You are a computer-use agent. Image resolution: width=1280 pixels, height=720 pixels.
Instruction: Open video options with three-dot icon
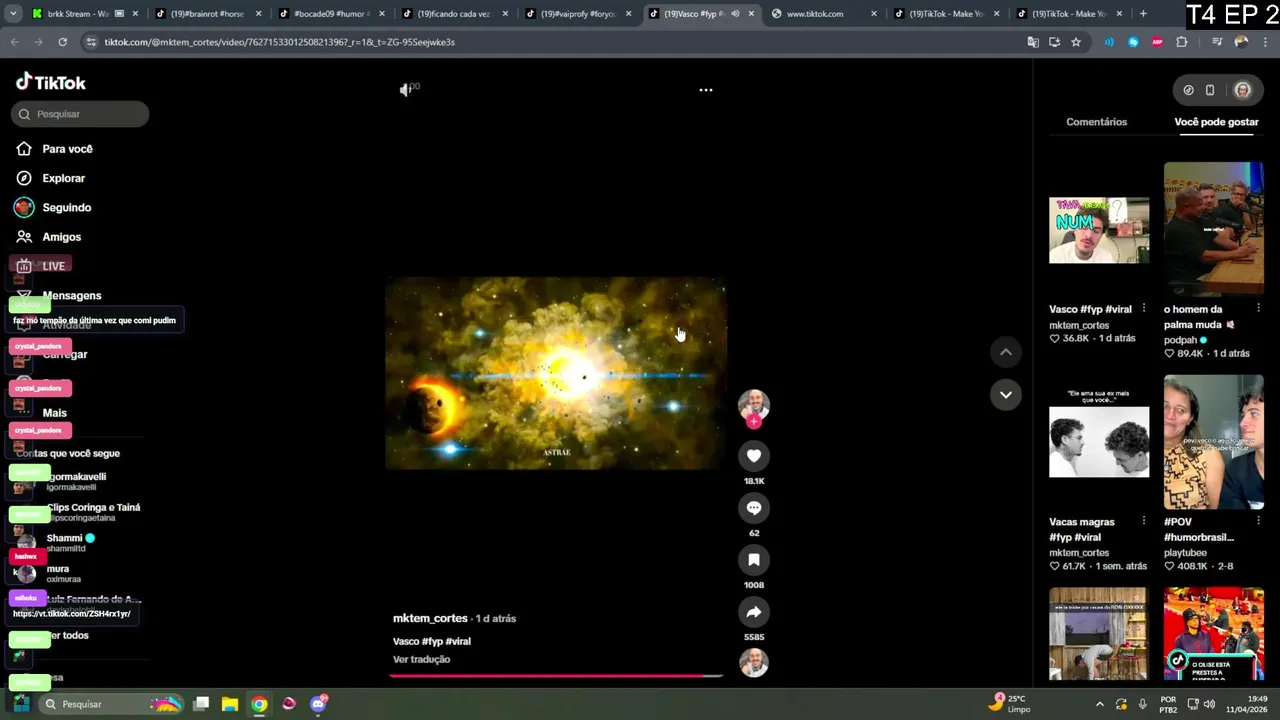pyautogui.click(x=706, y=90)
